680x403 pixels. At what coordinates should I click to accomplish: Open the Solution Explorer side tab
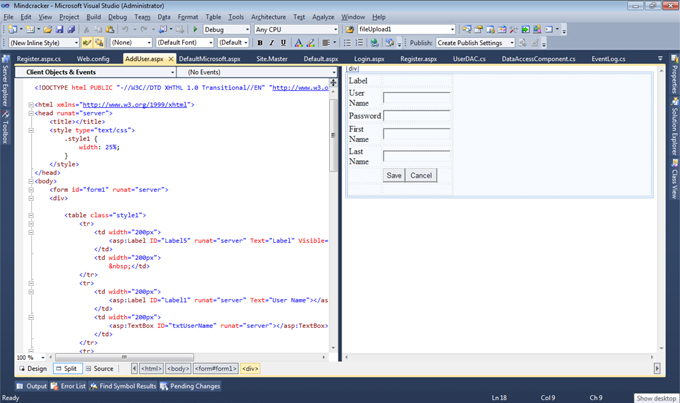[674, 126]
